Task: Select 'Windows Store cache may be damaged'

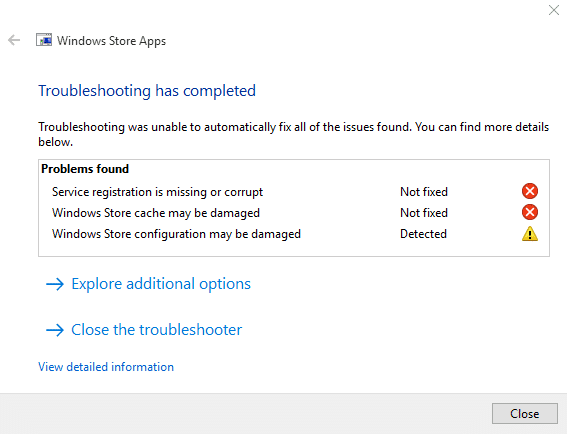Action: click(156, 213)
